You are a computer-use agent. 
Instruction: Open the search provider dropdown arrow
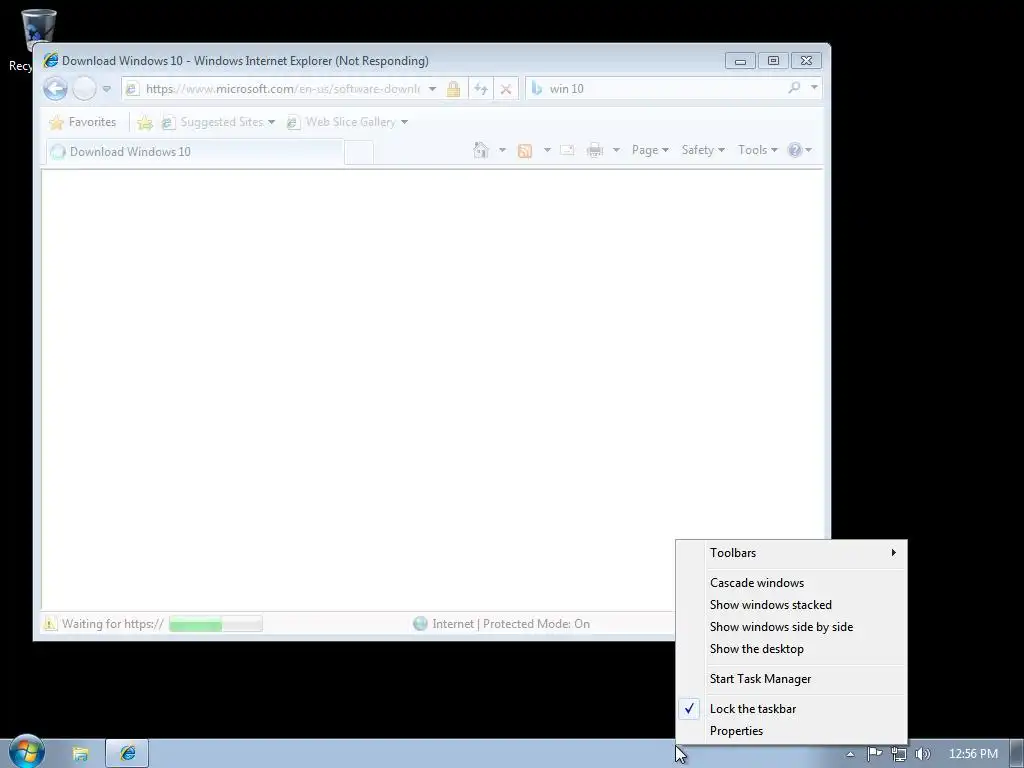tap(814, 88)
